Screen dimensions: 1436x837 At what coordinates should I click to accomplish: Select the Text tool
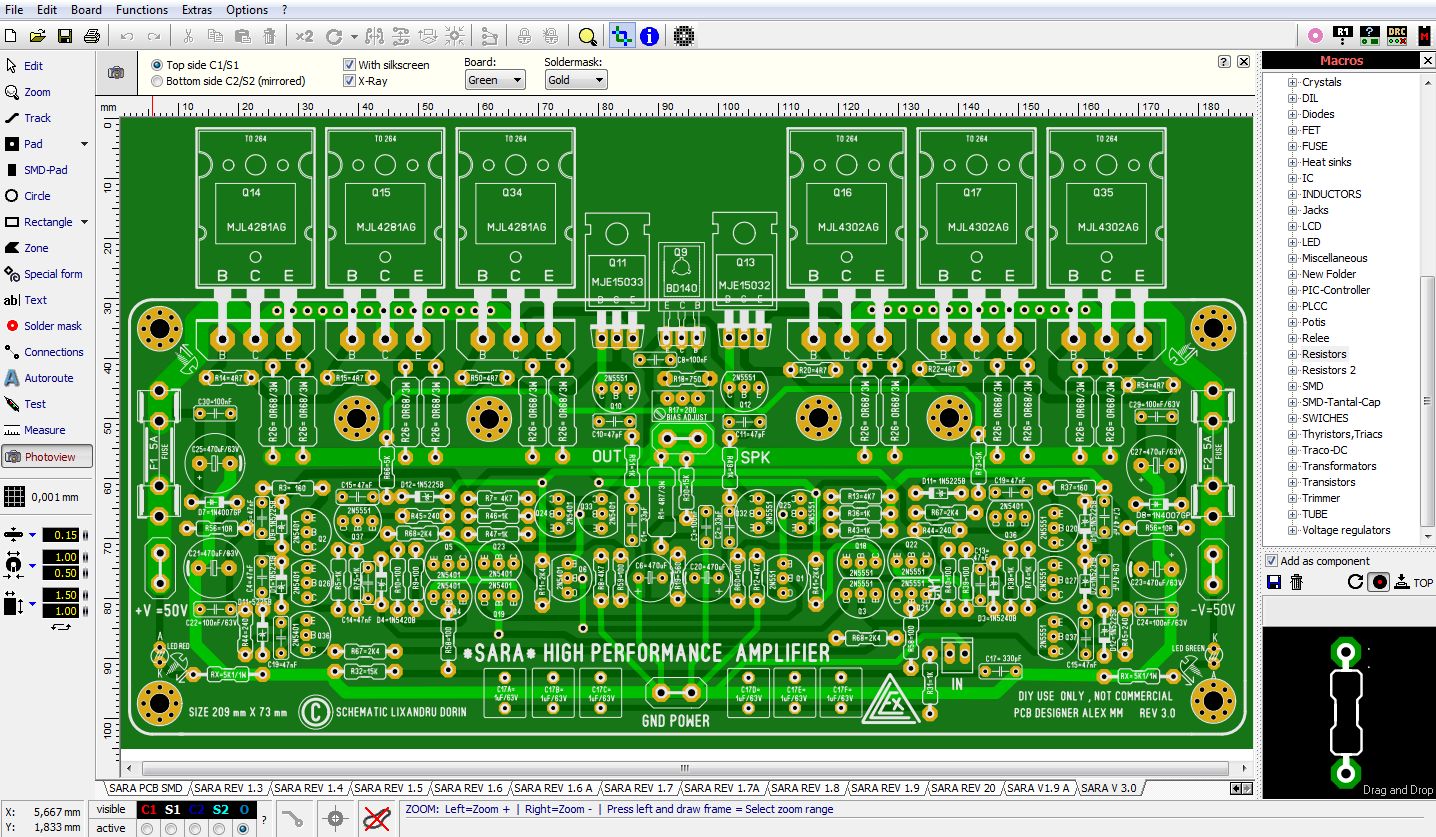pos(26,300)
